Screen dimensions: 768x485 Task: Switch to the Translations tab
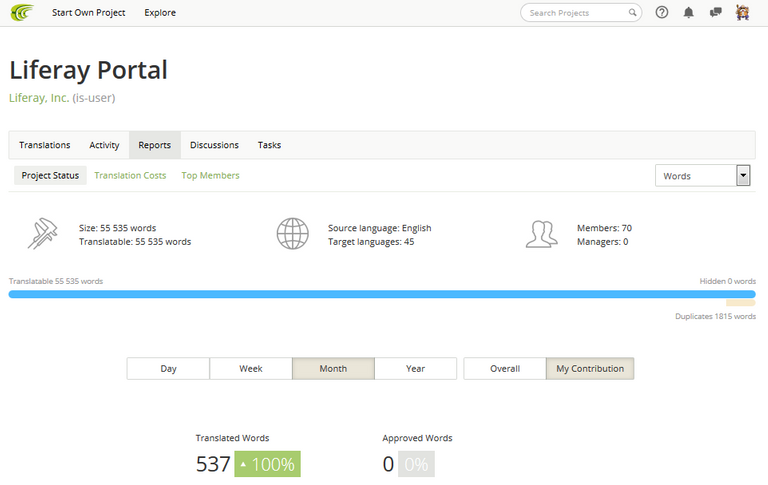tap(45, 145)
